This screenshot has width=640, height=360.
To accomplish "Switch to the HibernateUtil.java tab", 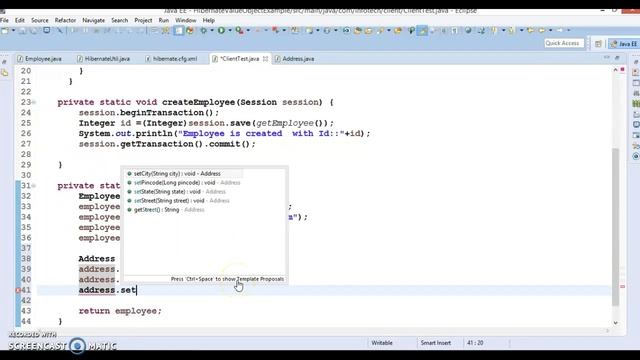I will [x=103, y=59].
